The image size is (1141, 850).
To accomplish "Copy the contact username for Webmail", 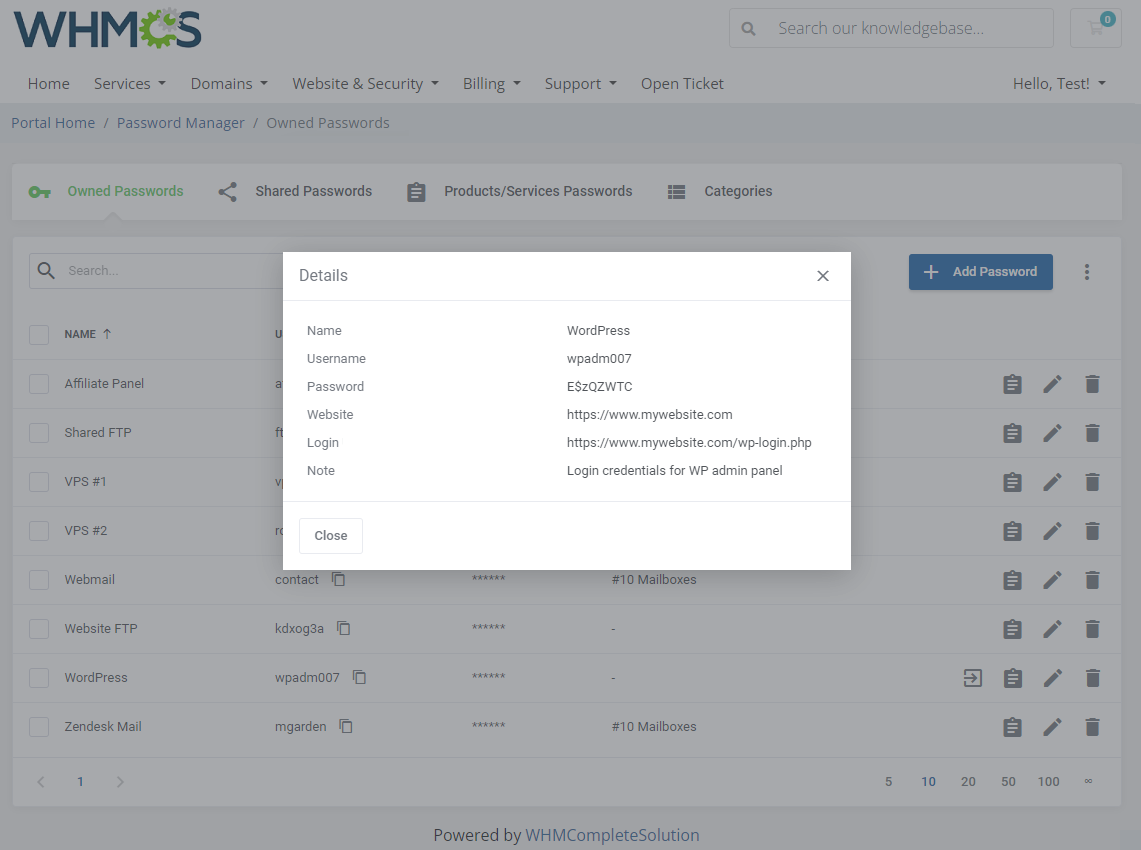I will (x=338, y=579).
